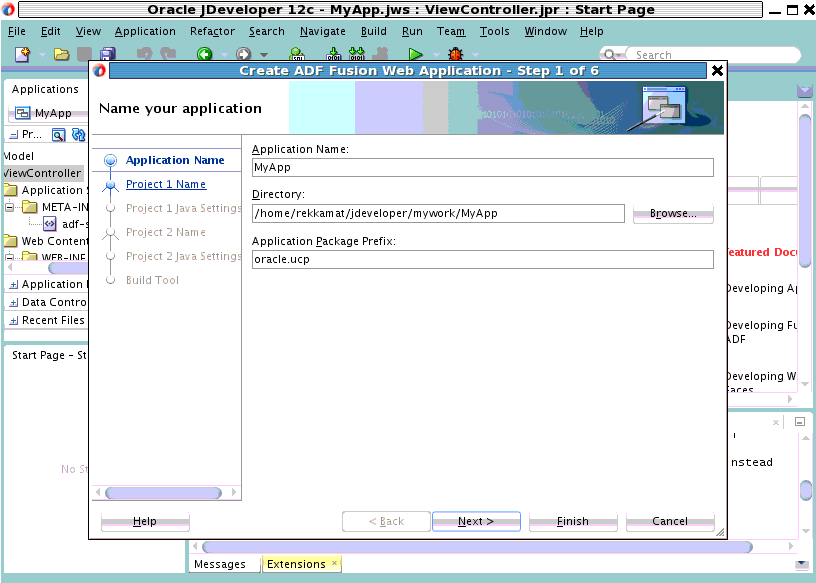
Task: Click the Browse button for directory
Action: 673,213
